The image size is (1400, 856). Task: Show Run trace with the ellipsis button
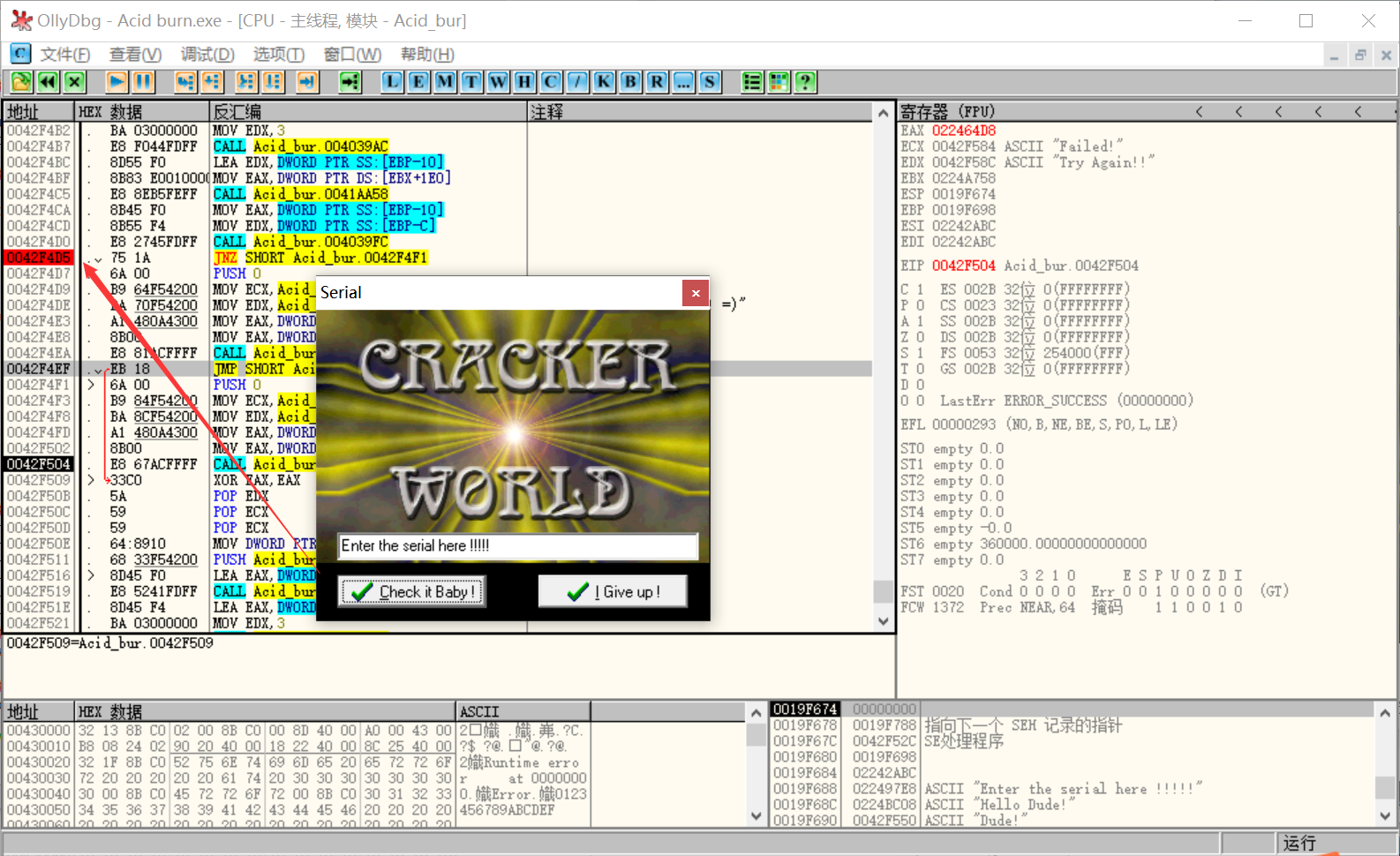pyautogui.click(x=683, y=82)
